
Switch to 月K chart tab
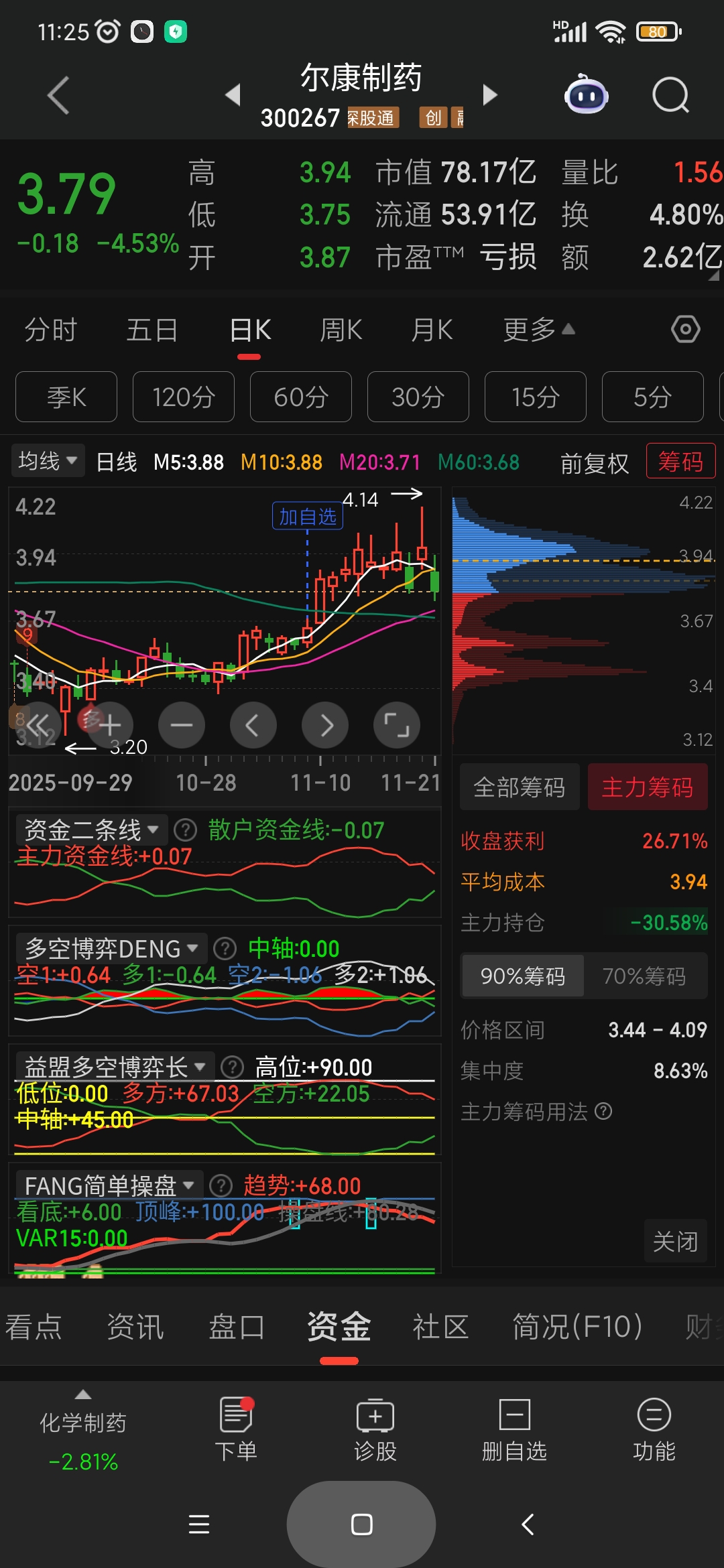[x=432, y=330]
